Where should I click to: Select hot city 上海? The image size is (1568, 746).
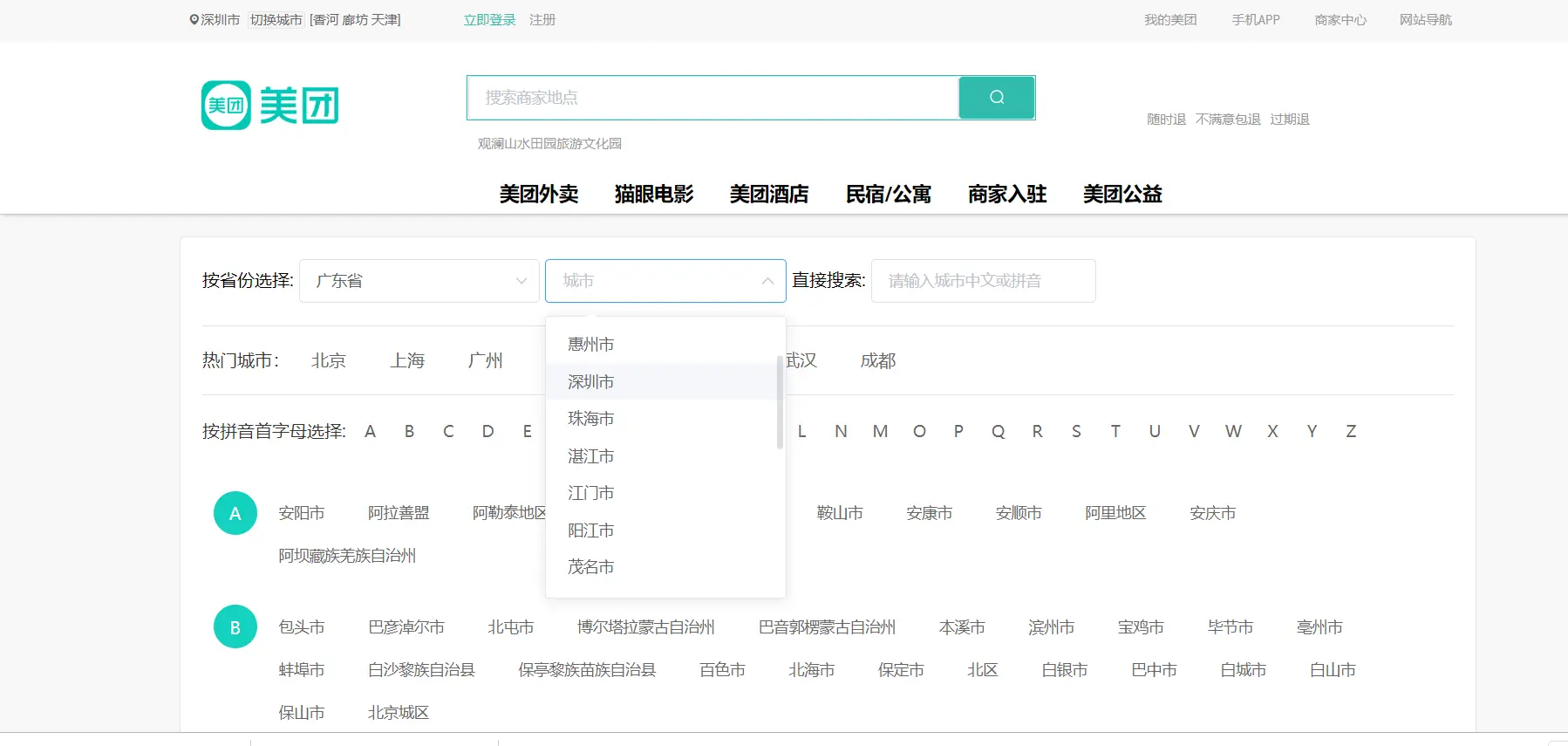407,361
